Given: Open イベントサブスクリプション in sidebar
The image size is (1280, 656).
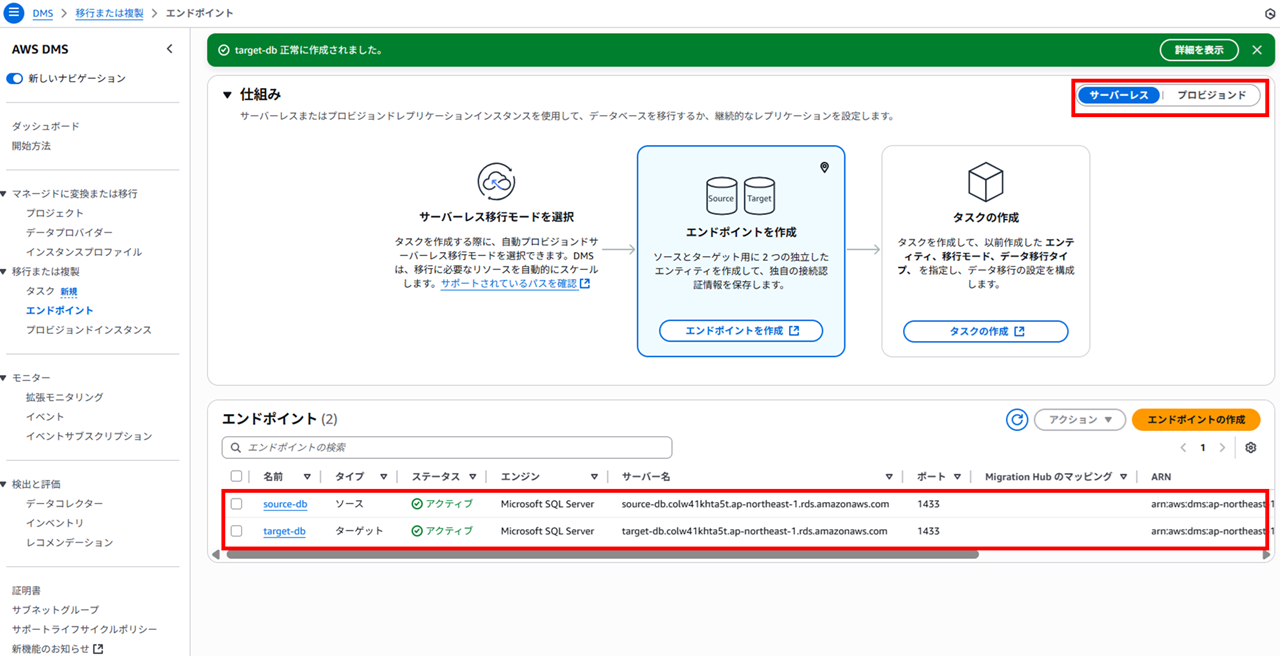Looking at the screenshot, I should pos(89,436).
